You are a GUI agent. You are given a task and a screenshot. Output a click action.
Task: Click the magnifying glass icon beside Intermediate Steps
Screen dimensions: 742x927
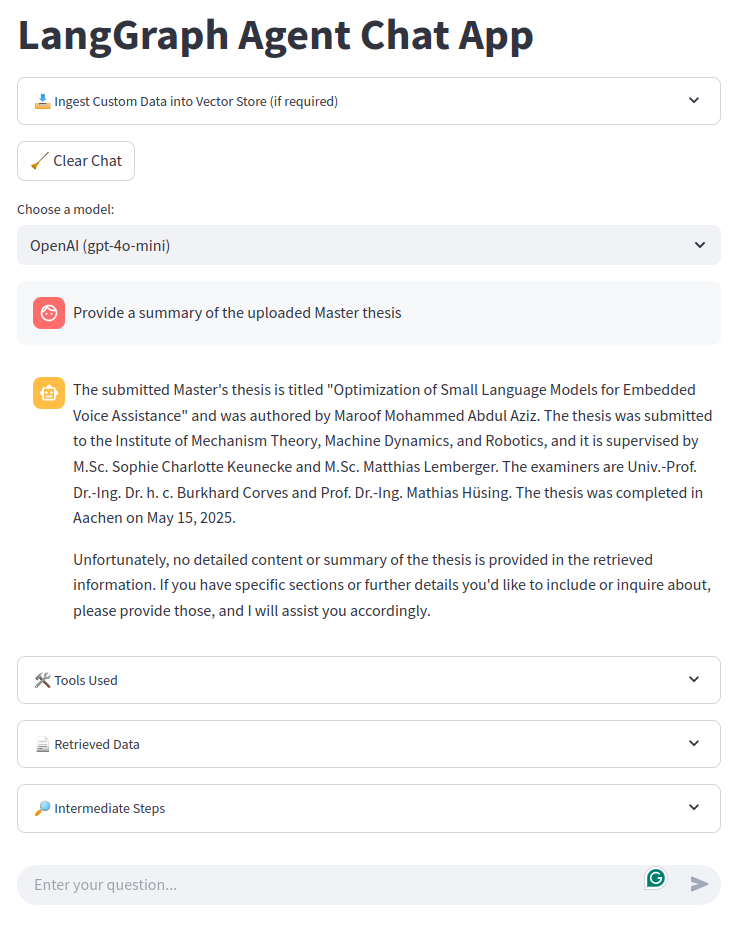(x=40, y=808)
